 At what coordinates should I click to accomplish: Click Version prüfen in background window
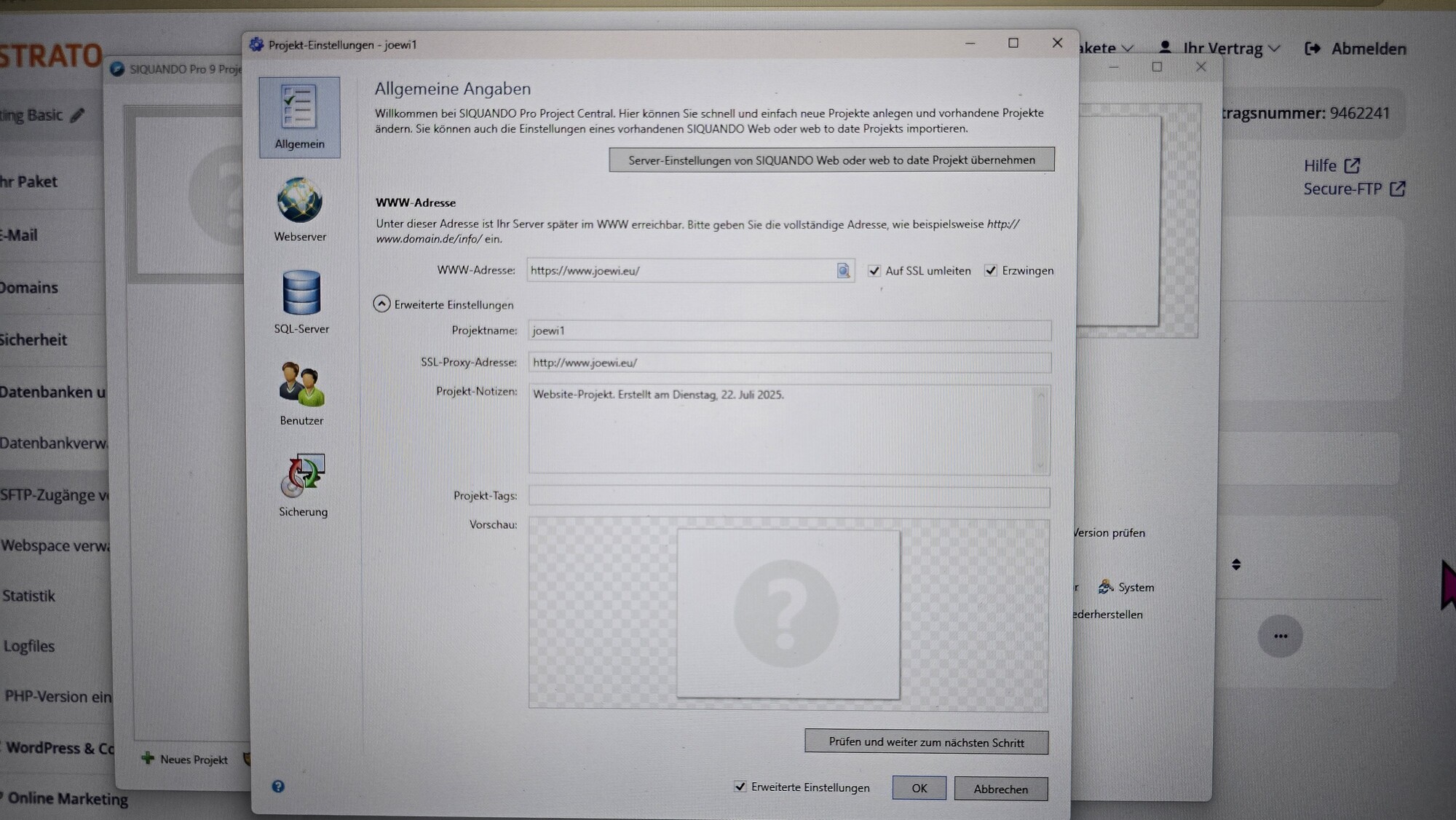1109,533
